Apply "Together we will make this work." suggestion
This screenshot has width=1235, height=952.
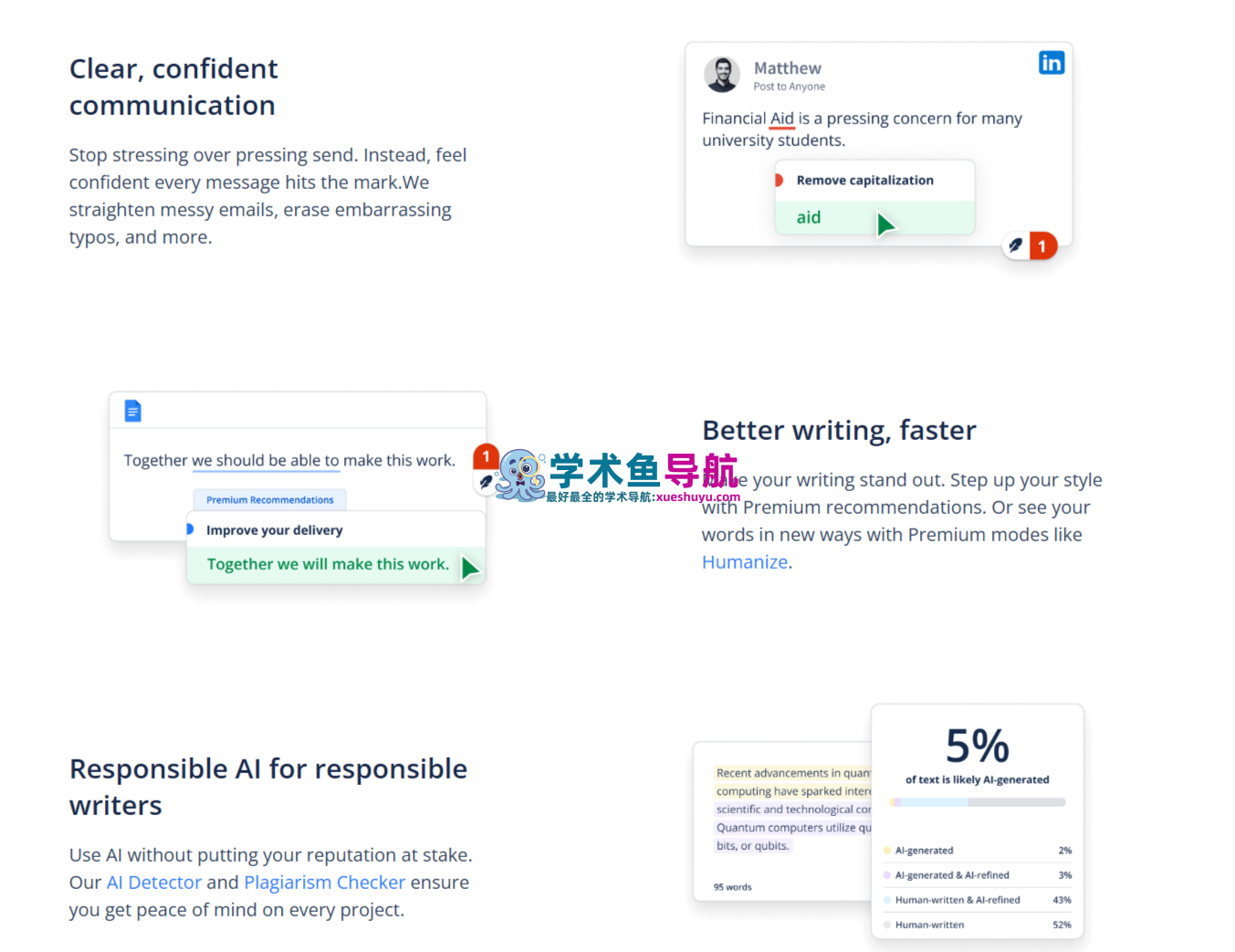[x=328, y=565]
